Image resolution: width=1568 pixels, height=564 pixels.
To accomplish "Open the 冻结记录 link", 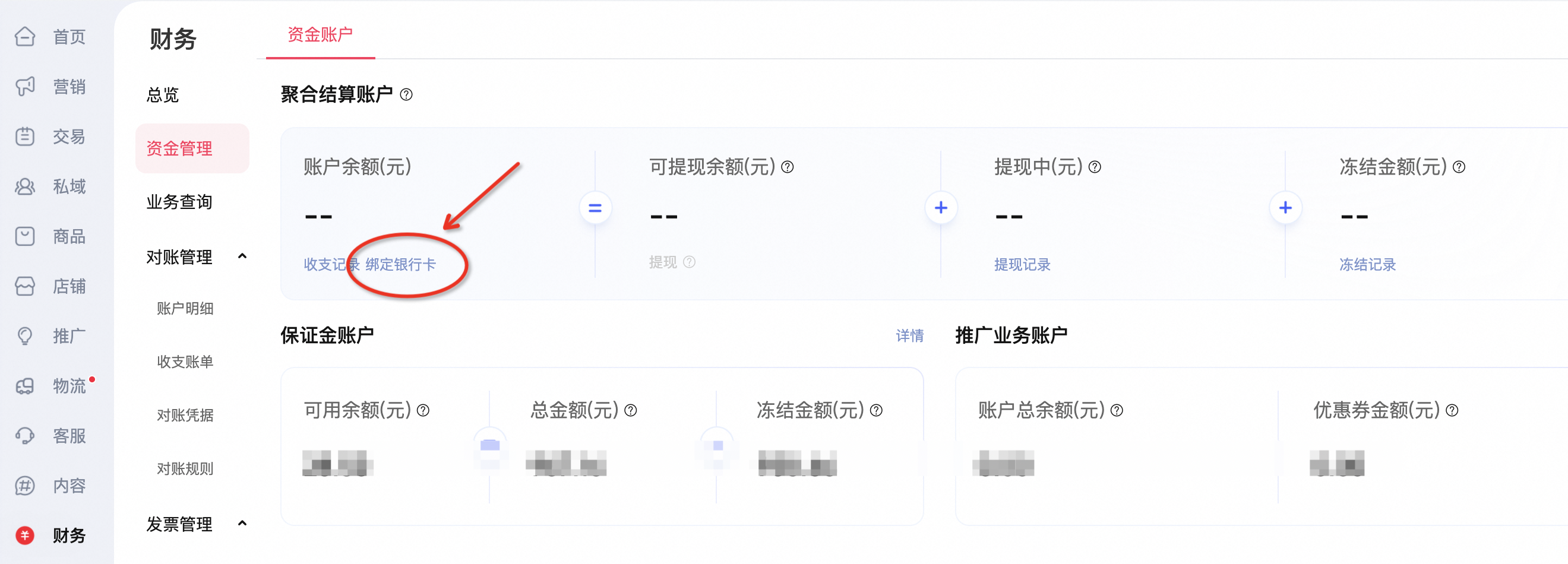I will click(1368, 265).
